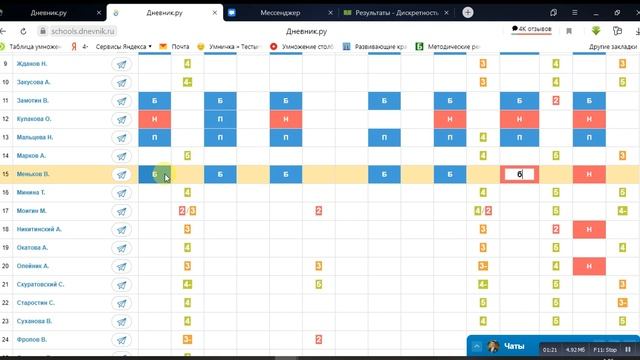Click paper-plane icon in row 21
Viewport: 640px width, 360px height.
[122, 285]
